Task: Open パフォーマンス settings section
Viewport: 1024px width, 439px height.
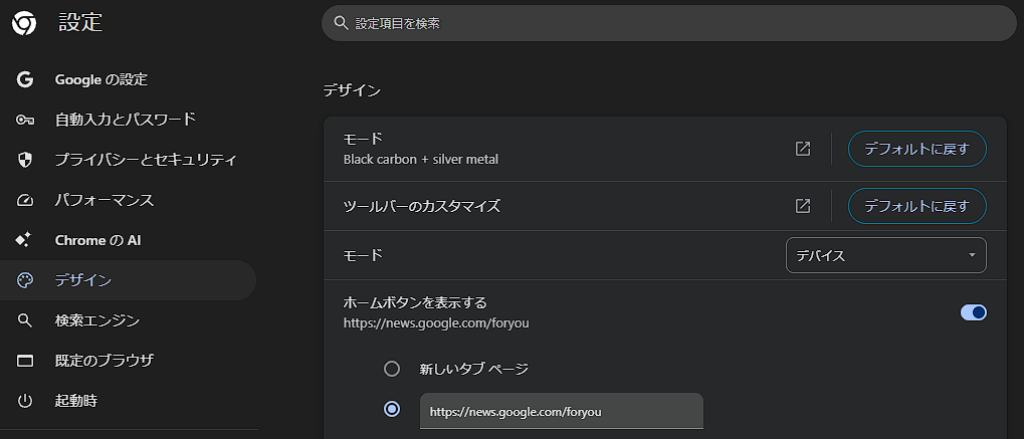Action: pos(128,200)
